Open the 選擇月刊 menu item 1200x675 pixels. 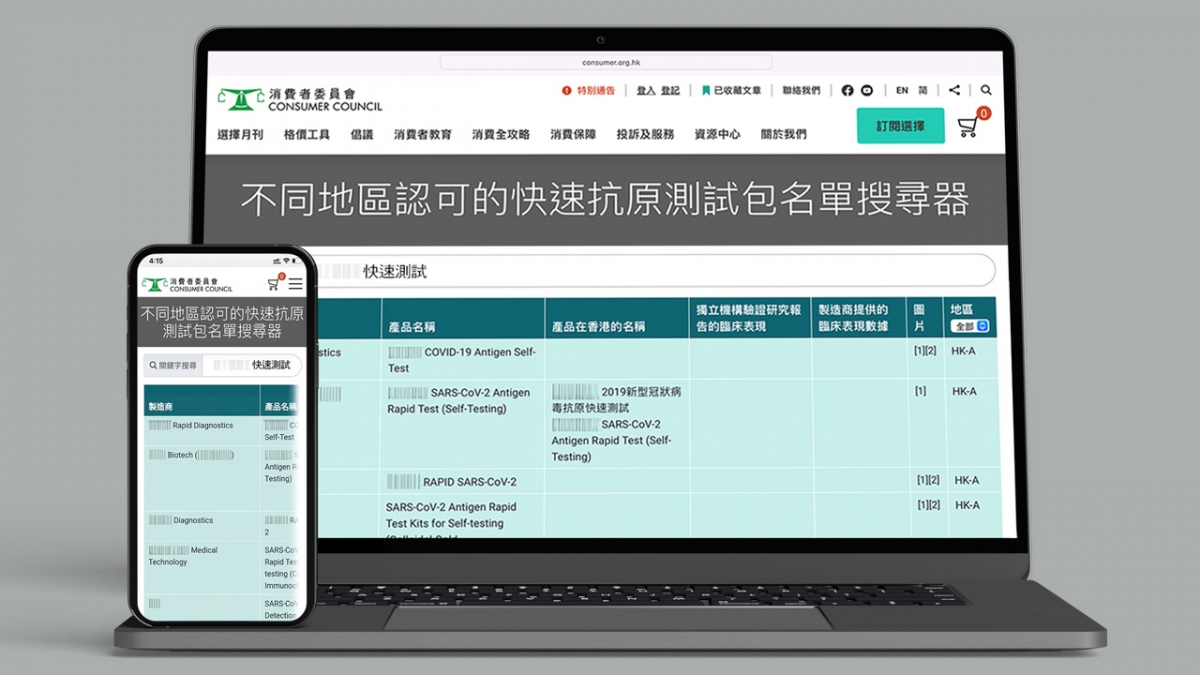[x=240, y=133]
